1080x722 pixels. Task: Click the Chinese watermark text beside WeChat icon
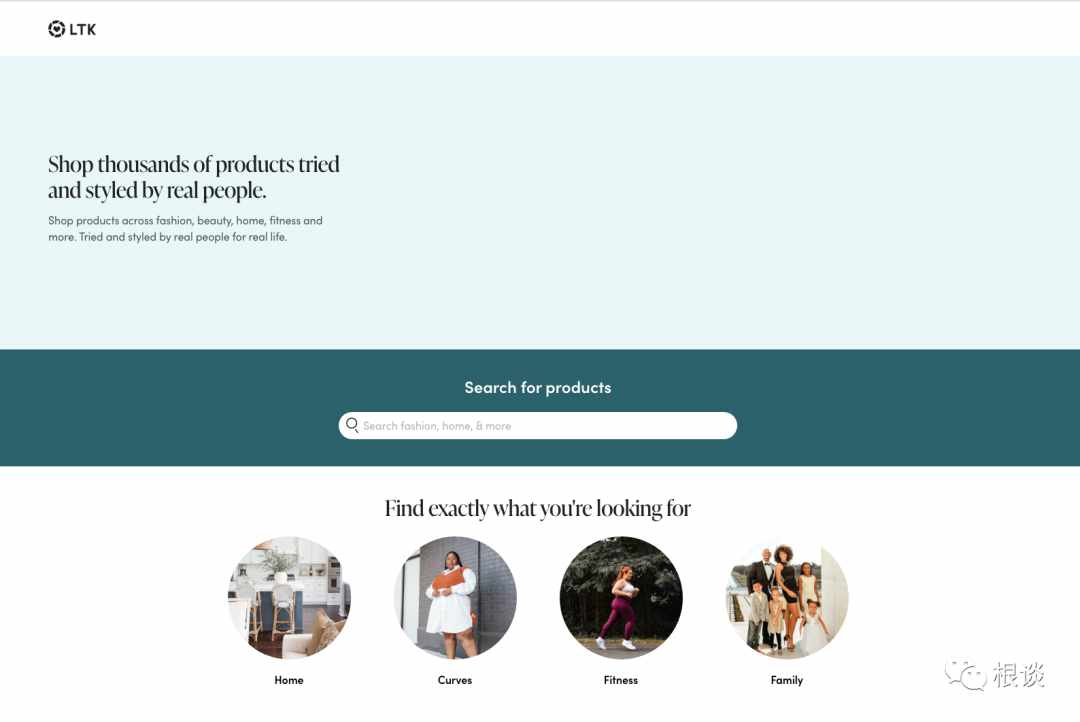1019,674
